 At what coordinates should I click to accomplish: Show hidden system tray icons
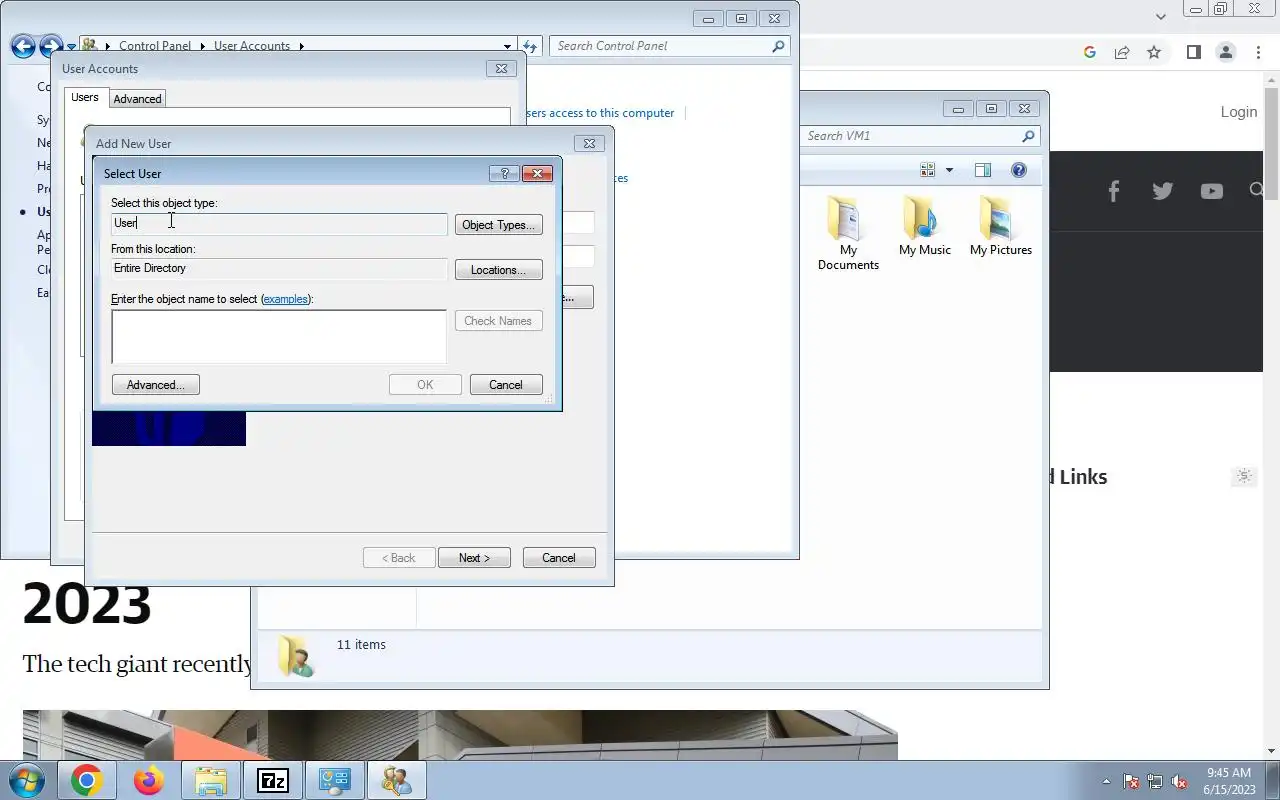pos(1106,782)
